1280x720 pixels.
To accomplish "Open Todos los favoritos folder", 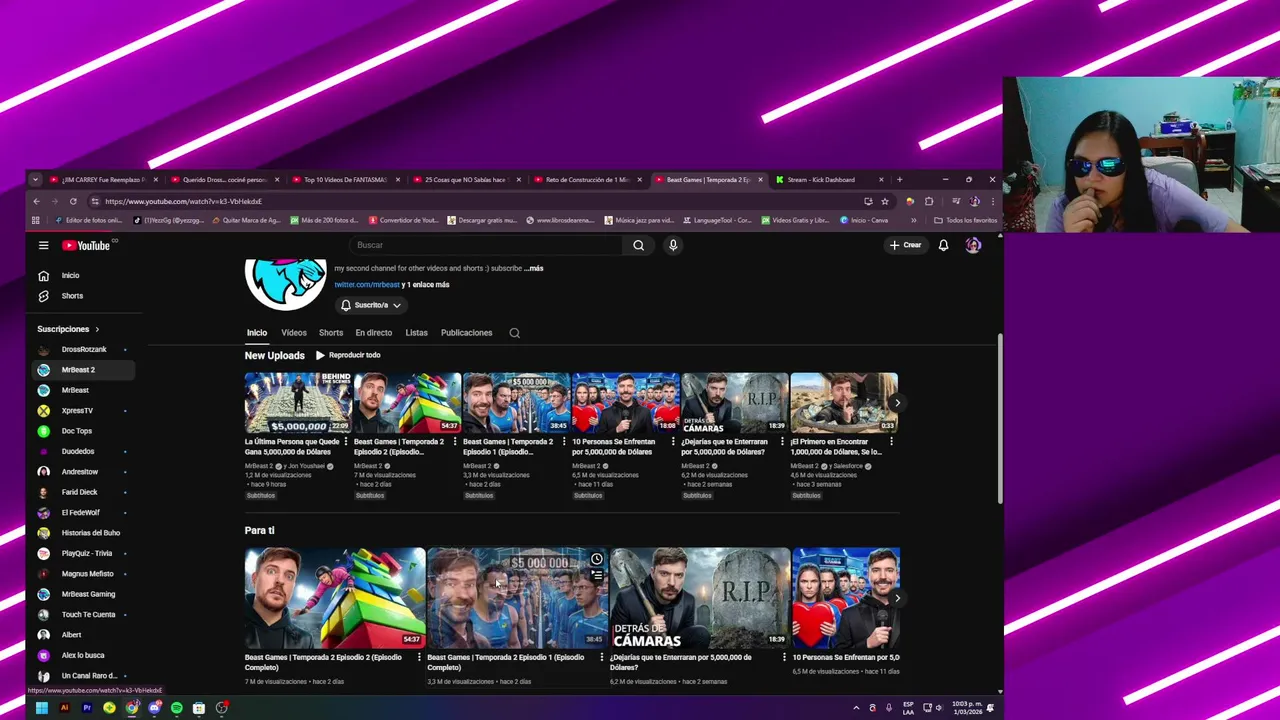I will pos(966,220).
